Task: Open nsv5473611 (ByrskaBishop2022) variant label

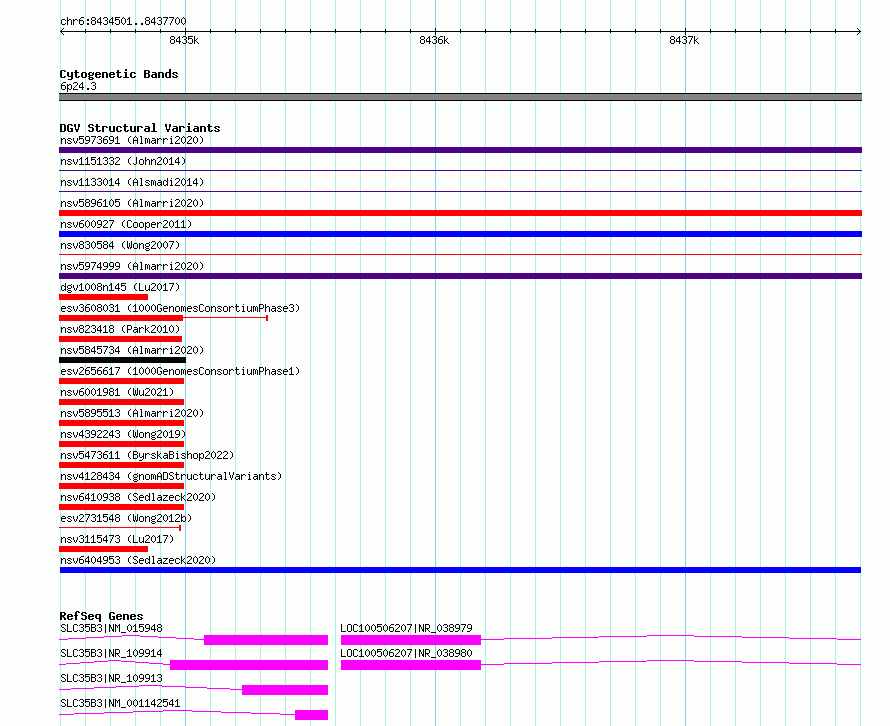Action: pyautogui.click(x=147, y=455)
